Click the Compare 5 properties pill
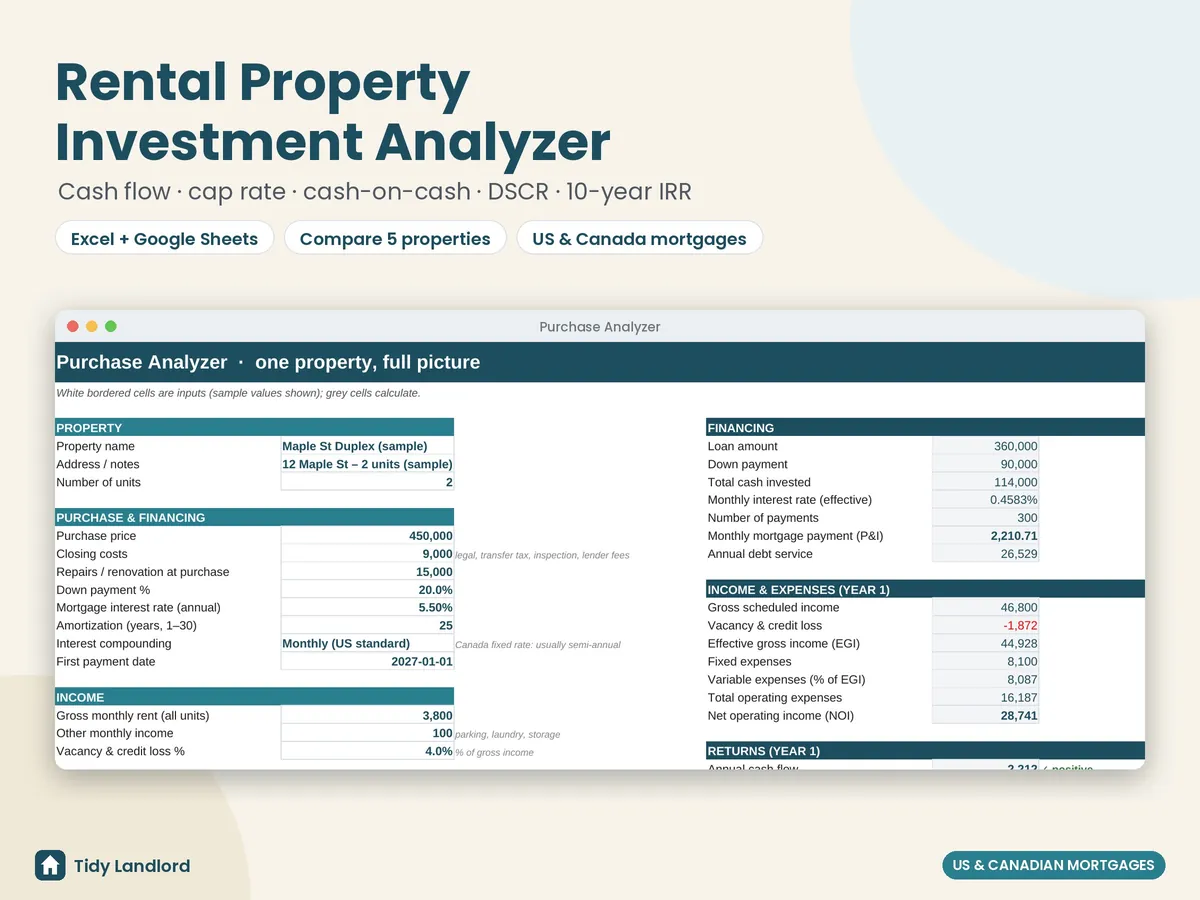 395,239
